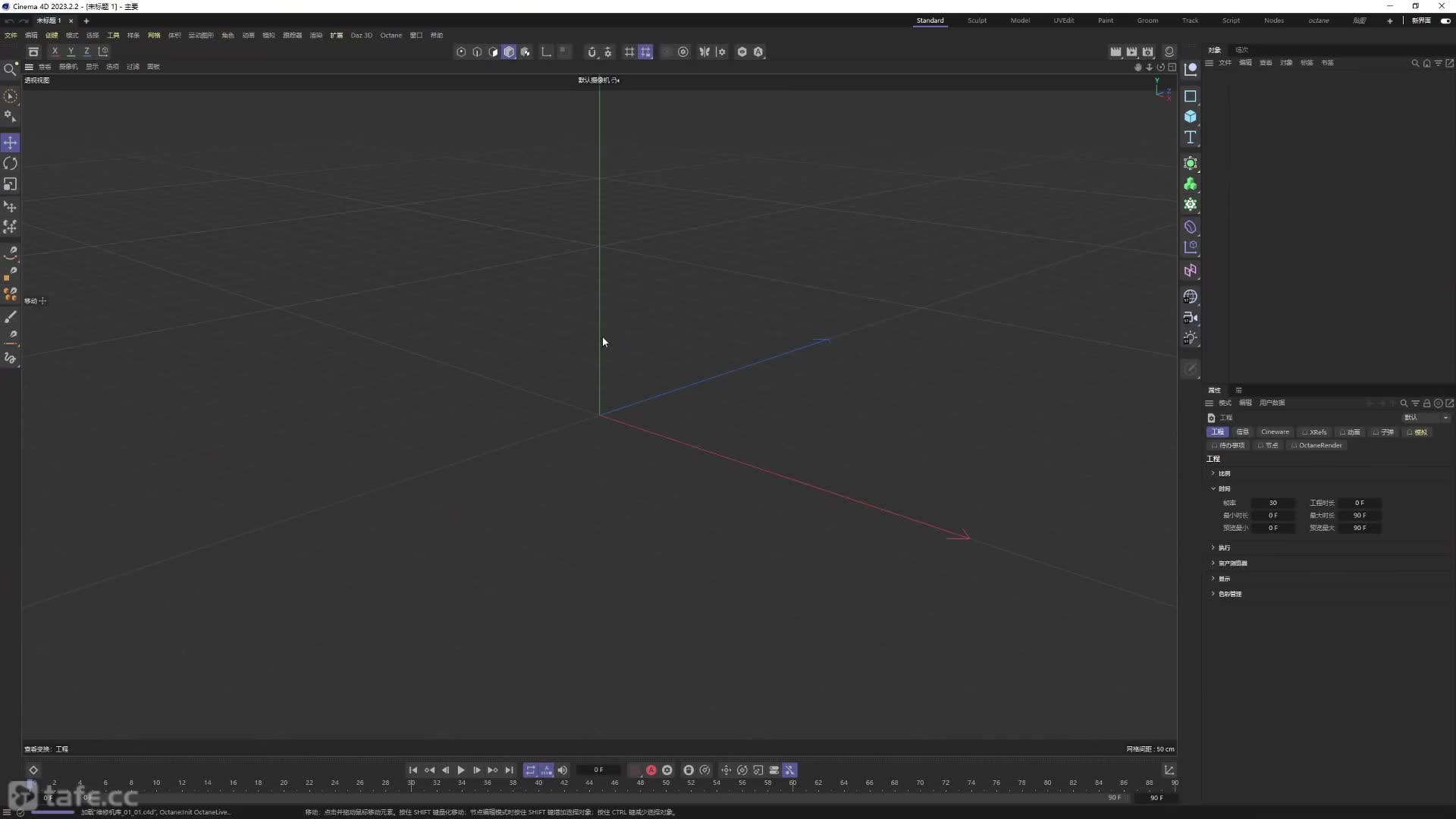Click the object manager search icon
This screenshot has width=1456, height=819.
coord(1415,63)
